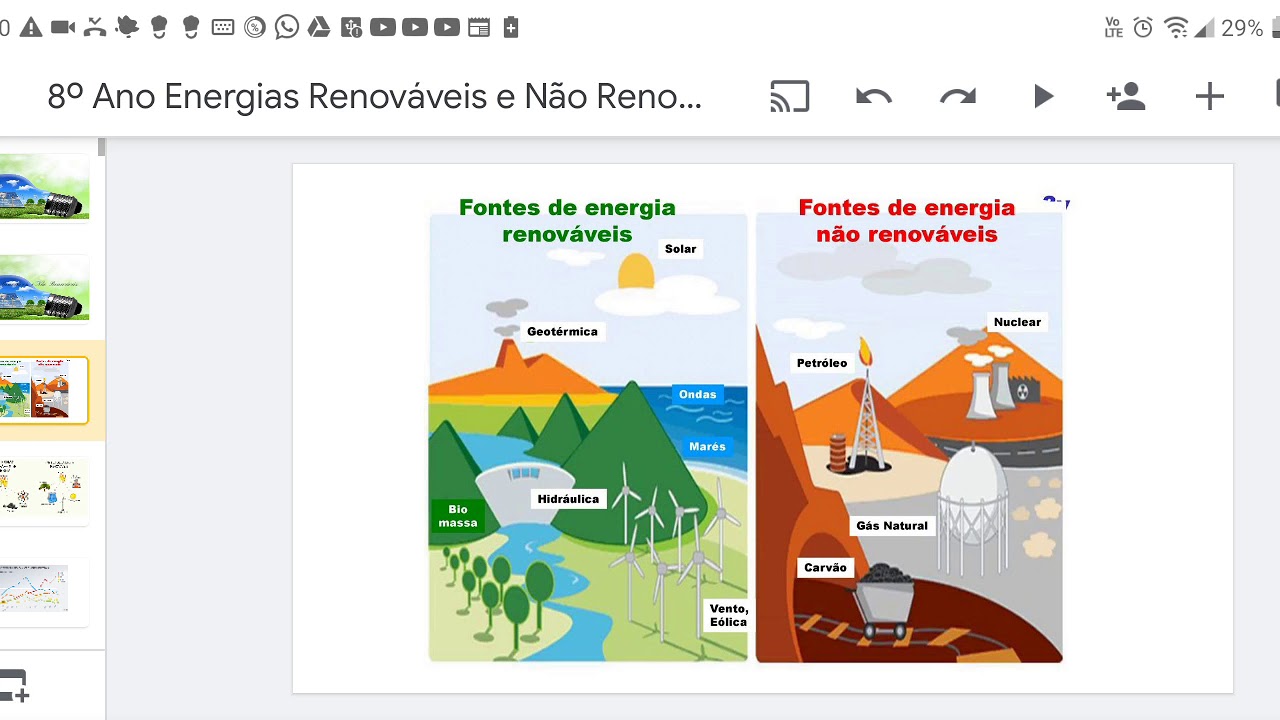Tap the calendar notification icon
Screen dimensions: 1280x720
pyautogui.click(x=479, y=27)
